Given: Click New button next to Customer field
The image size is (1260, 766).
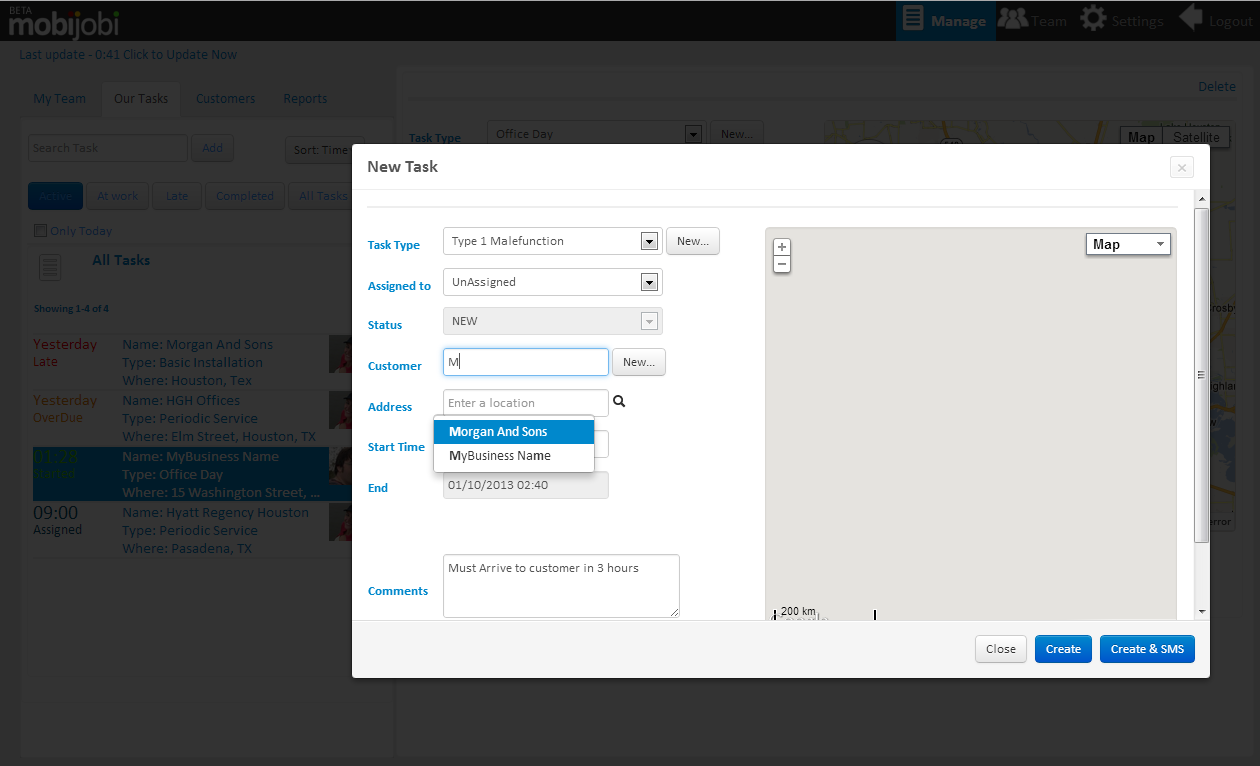Looking at the screenshot, I should point(639,362).
